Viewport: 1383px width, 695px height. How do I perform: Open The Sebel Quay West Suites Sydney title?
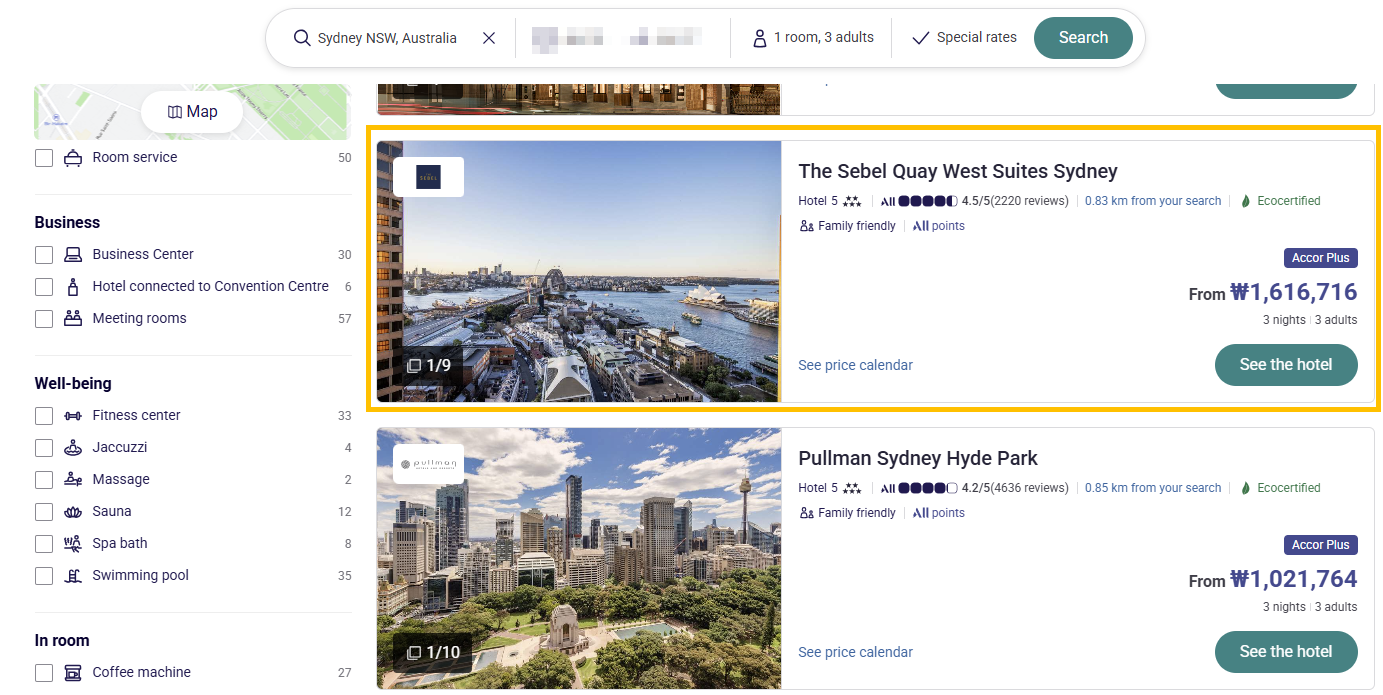[x=958, y=172]
